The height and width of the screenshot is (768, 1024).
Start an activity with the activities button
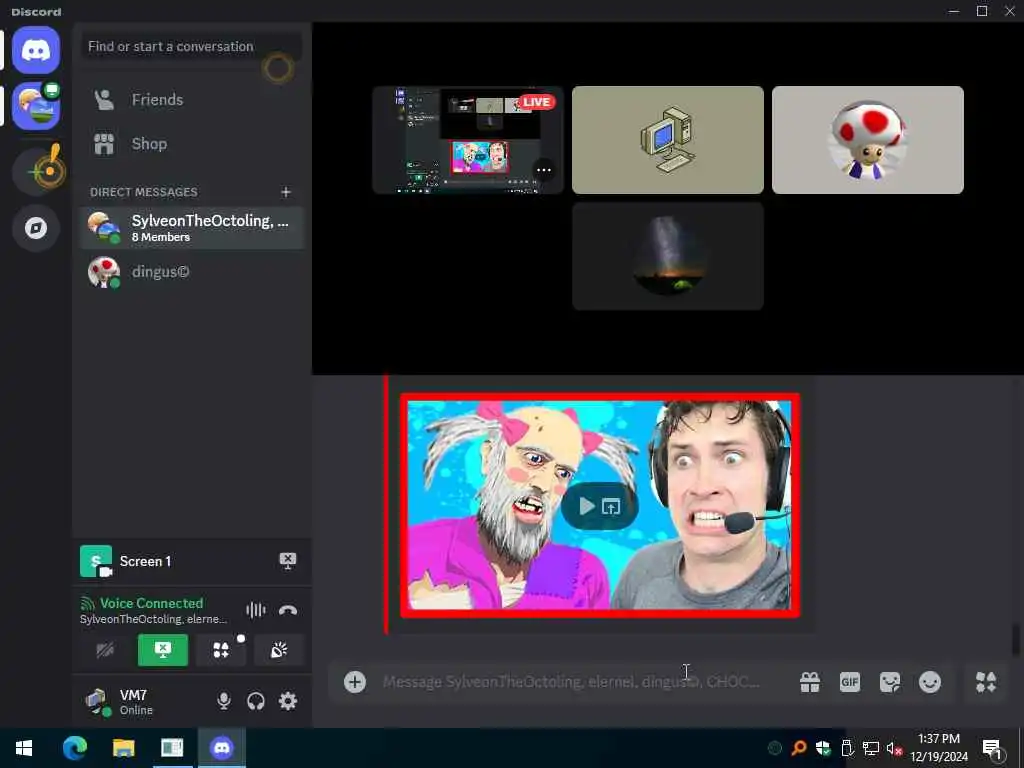[x=221, y=650]
